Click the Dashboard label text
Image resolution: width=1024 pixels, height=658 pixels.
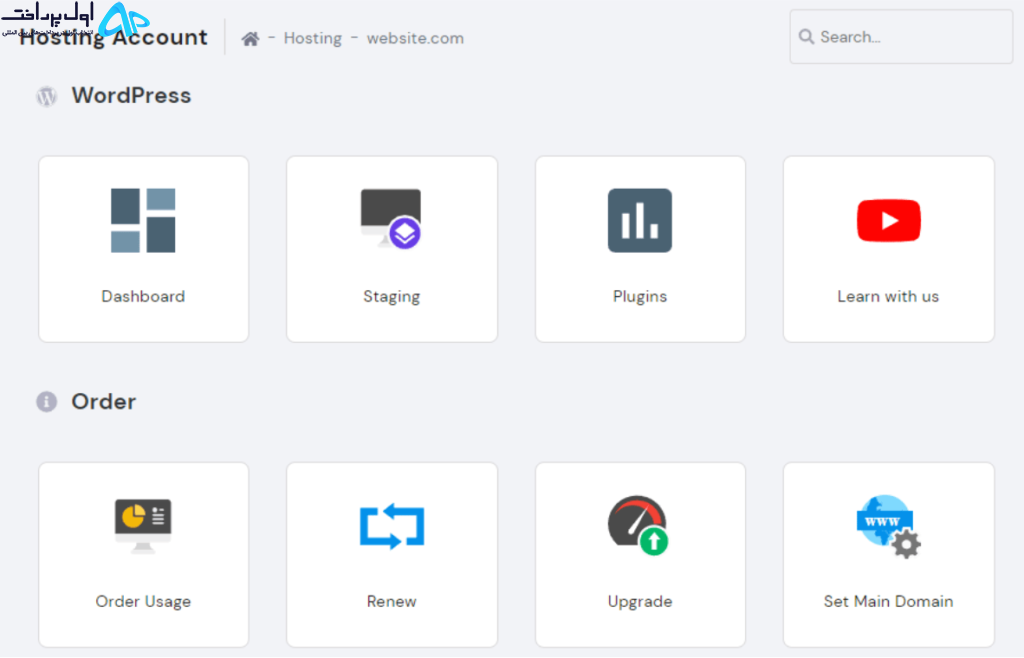[143, 296]
